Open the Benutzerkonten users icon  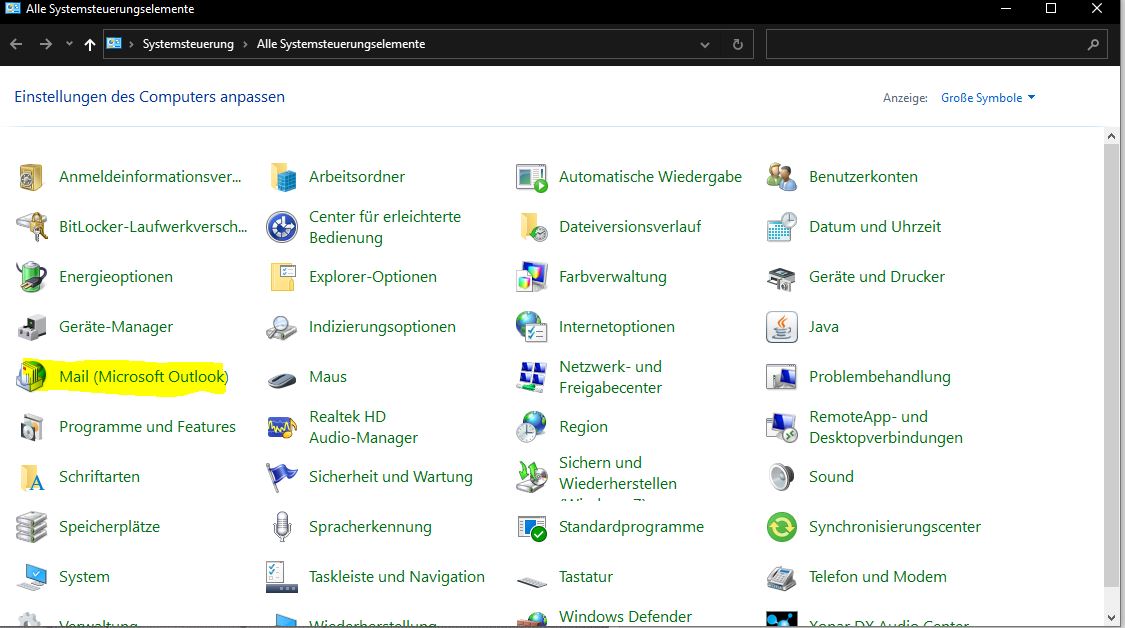(781, 177)
